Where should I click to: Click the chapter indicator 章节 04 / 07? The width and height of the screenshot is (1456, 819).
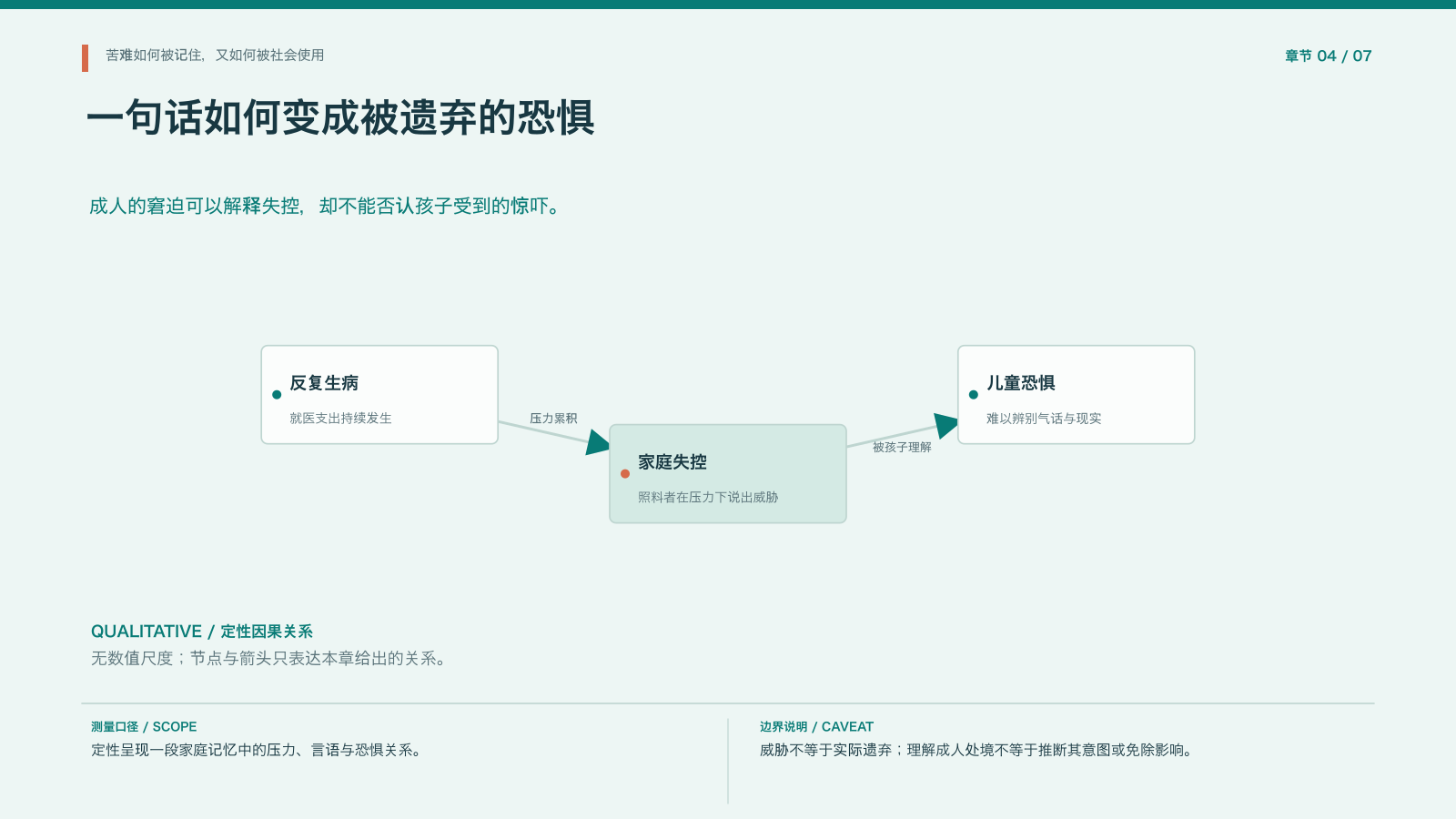click(x=1328, y=56)
